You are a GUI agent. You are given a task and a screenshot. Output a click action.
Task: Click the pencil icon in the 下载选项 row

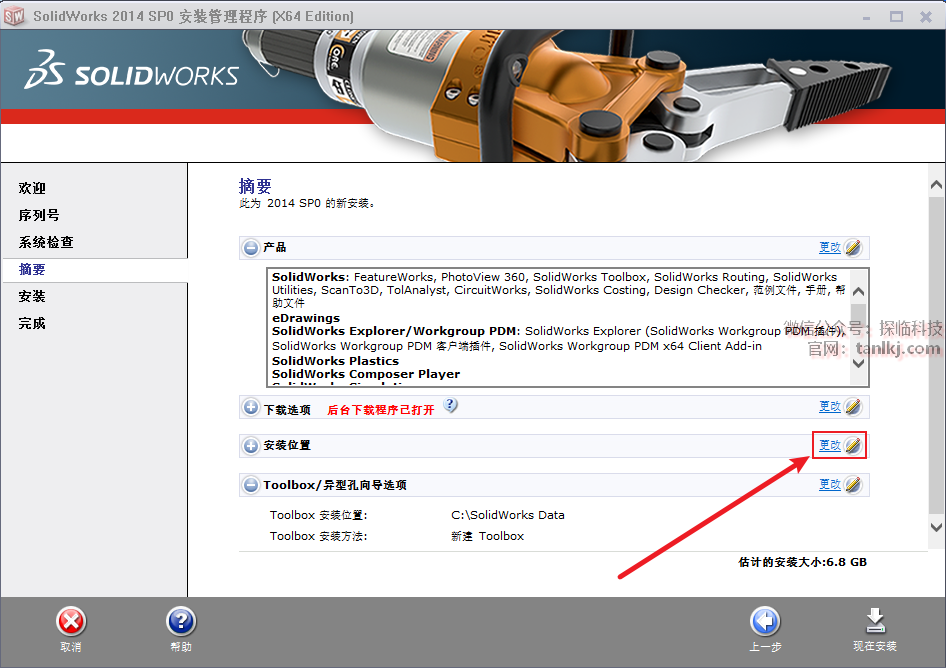click(x=853, y=407)
